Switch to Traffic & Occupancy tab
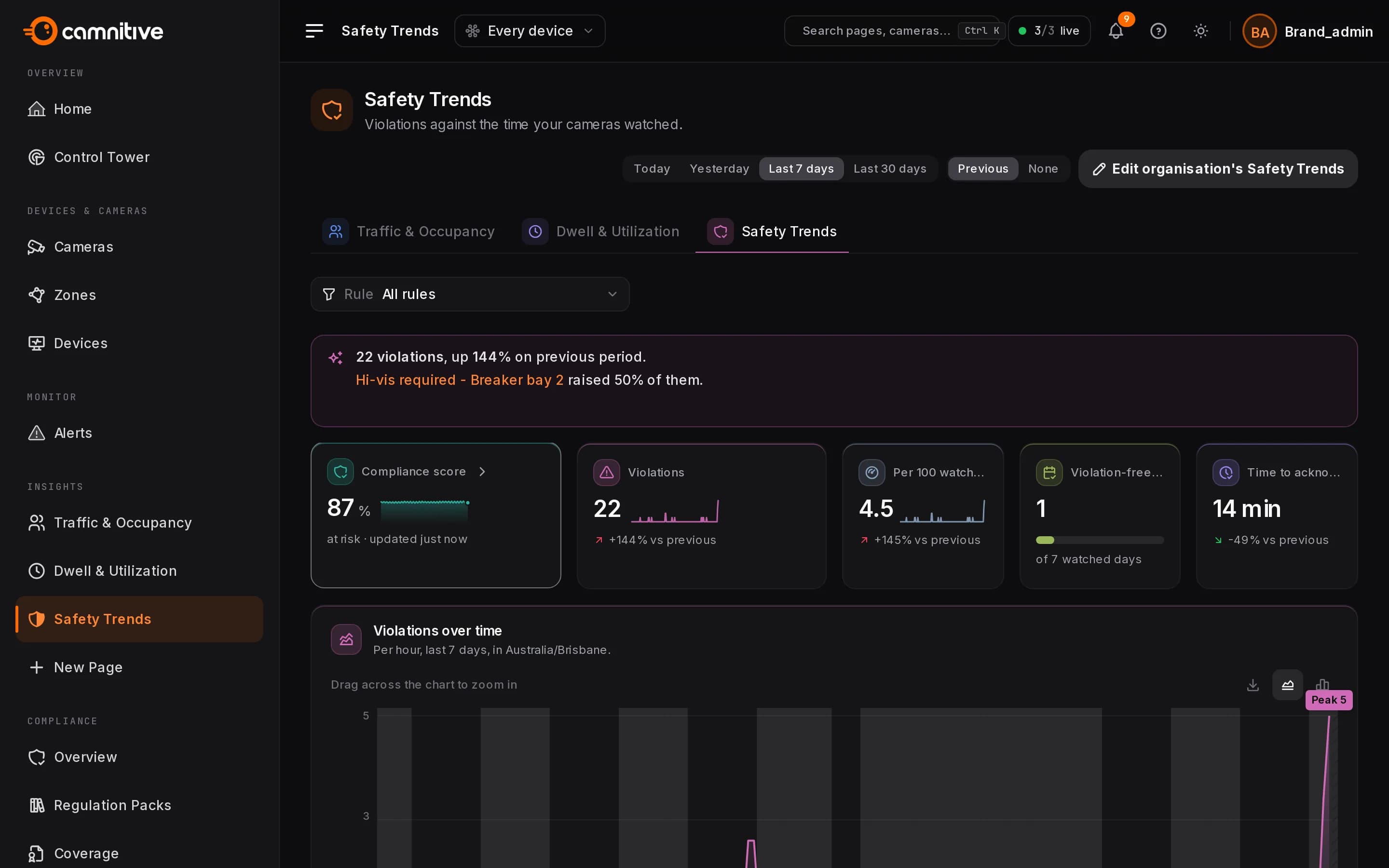This screenshot has width=1389, height=868. click(x=409, y=231)
